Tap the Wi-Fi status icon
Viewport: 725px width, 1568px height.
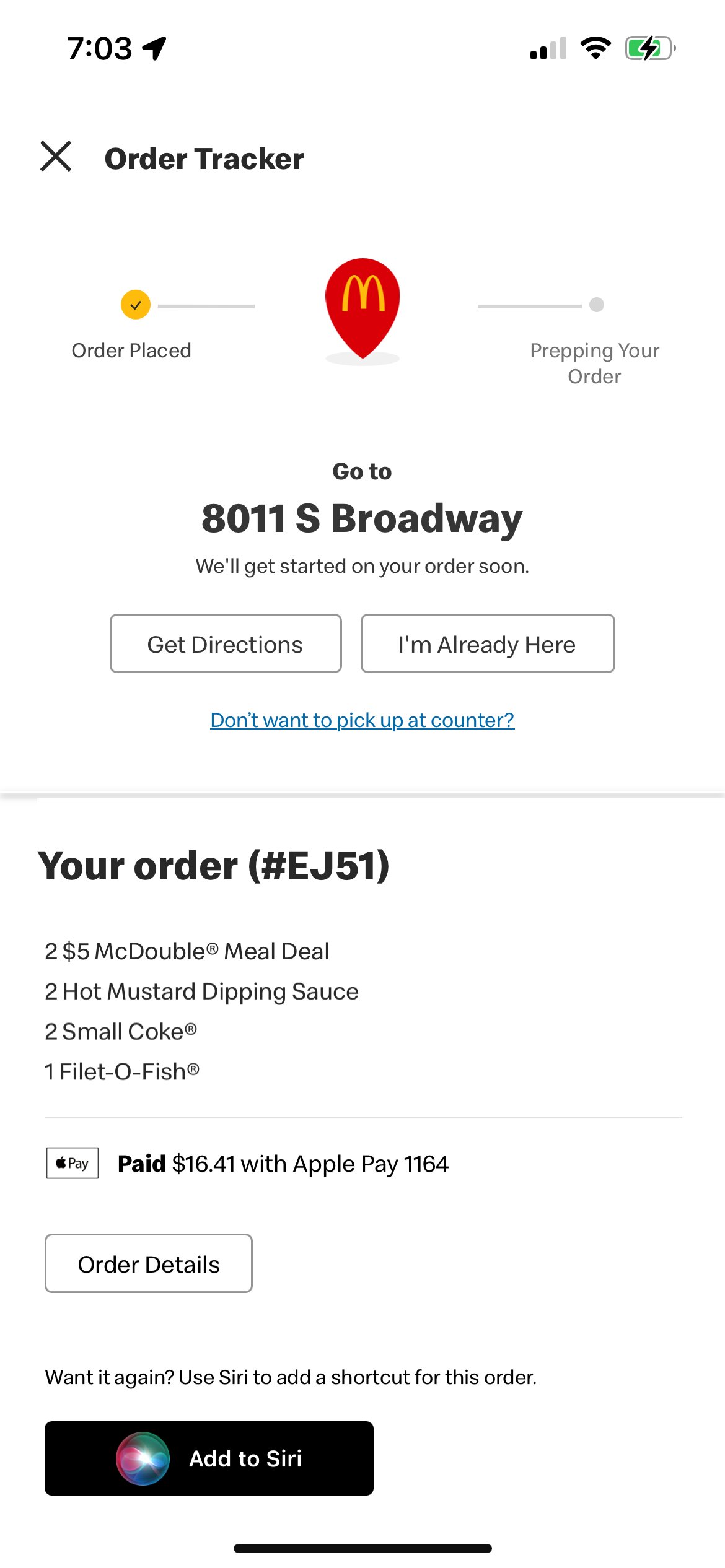click(595, 48)
